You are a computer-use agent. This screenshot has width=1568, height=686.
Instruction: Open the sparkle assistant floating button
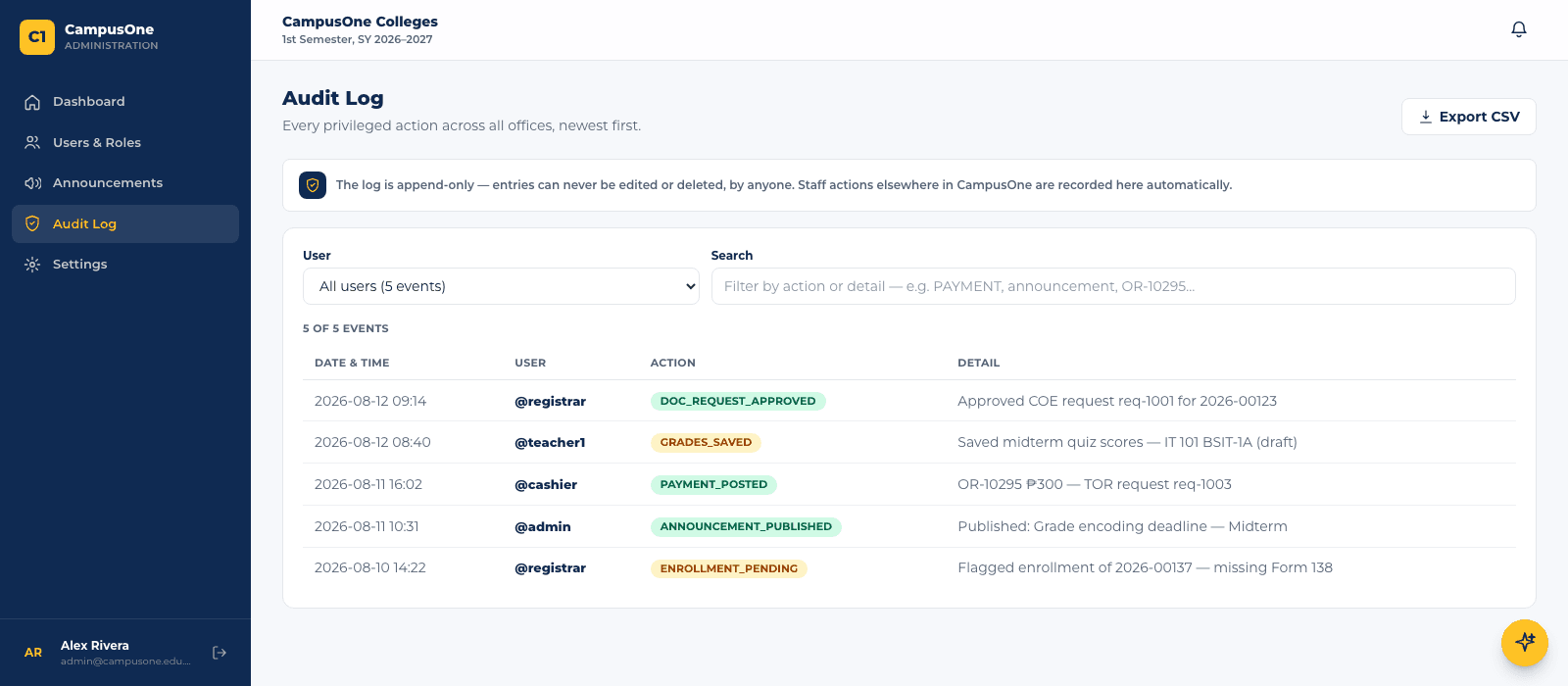[x=1525, y=643]
